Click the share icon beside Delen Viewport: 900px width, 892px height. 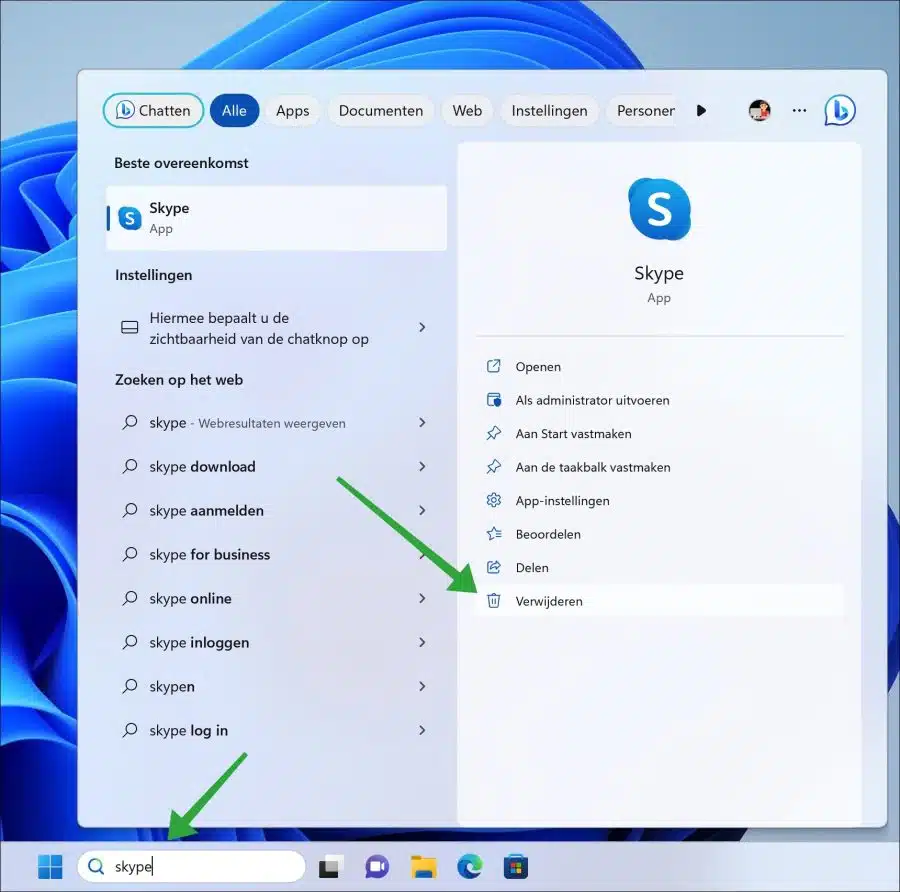494,567
